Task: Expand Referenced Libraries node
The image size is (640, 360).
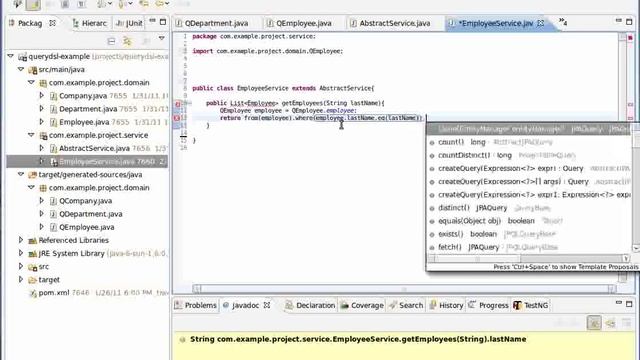Action: click(x=21, y=240)
